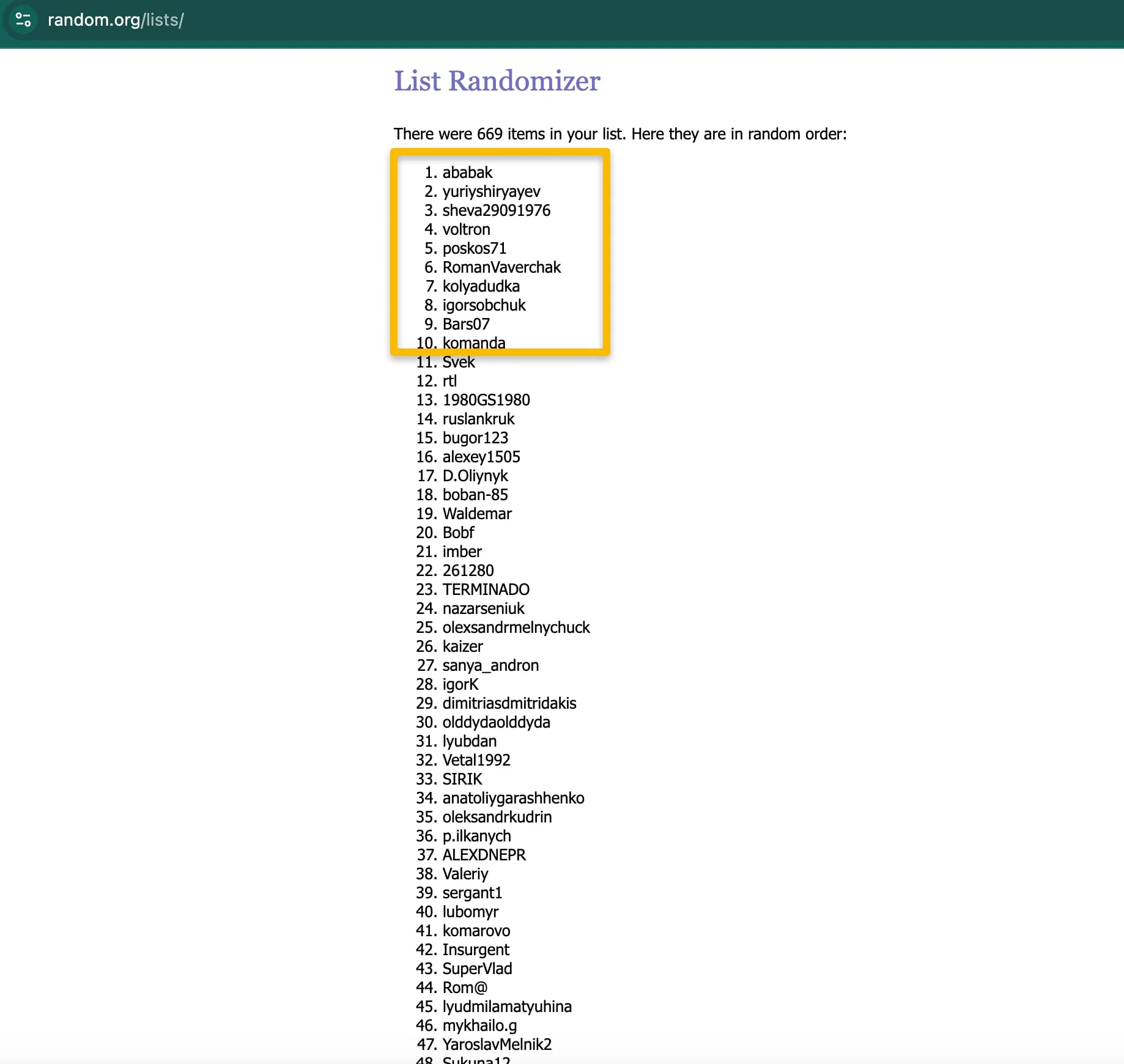Select the entry anatoliygarashhenko
Image resolution: width=1124 pixels, height=1064 pixels.
(513, 798)
